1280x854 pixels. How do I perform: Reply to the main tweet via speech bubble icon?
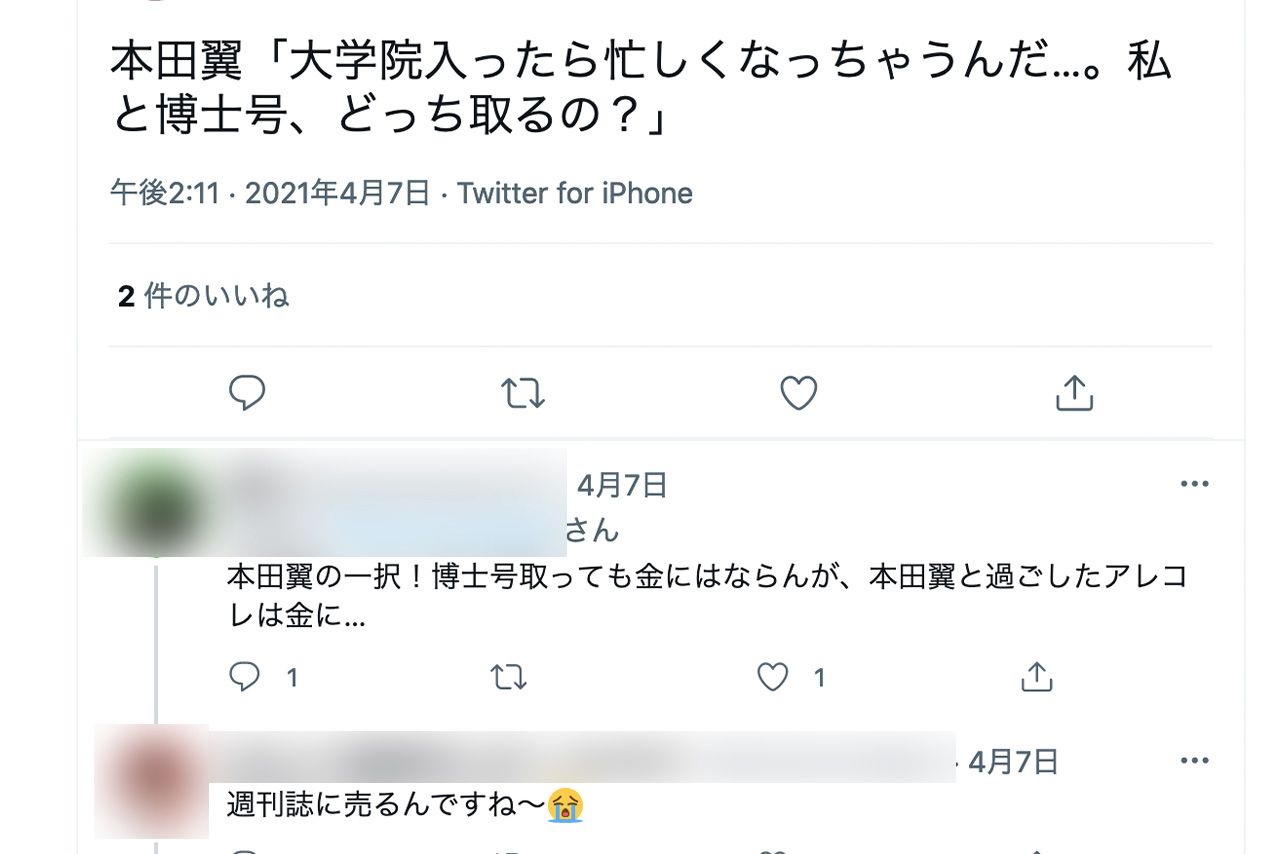click(x=247, y=394)
